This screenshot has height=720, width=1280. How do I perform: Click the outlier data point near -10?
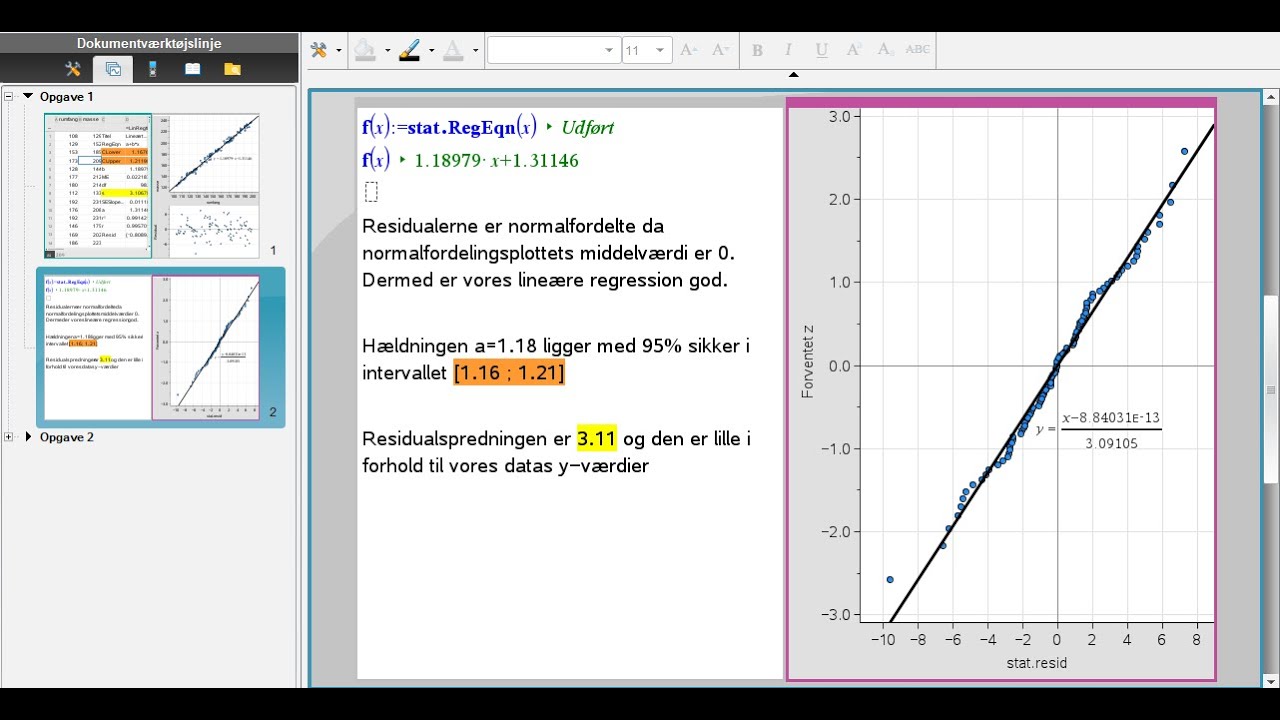tap(889, 580)
